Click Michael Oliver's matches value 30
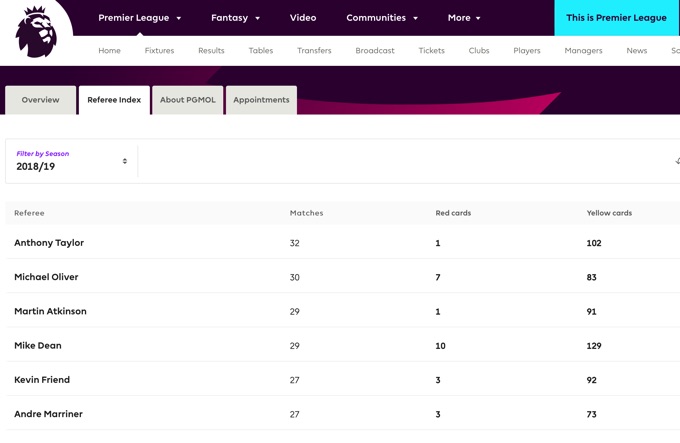This screenshot has width=680, height=443. (294, 277)
